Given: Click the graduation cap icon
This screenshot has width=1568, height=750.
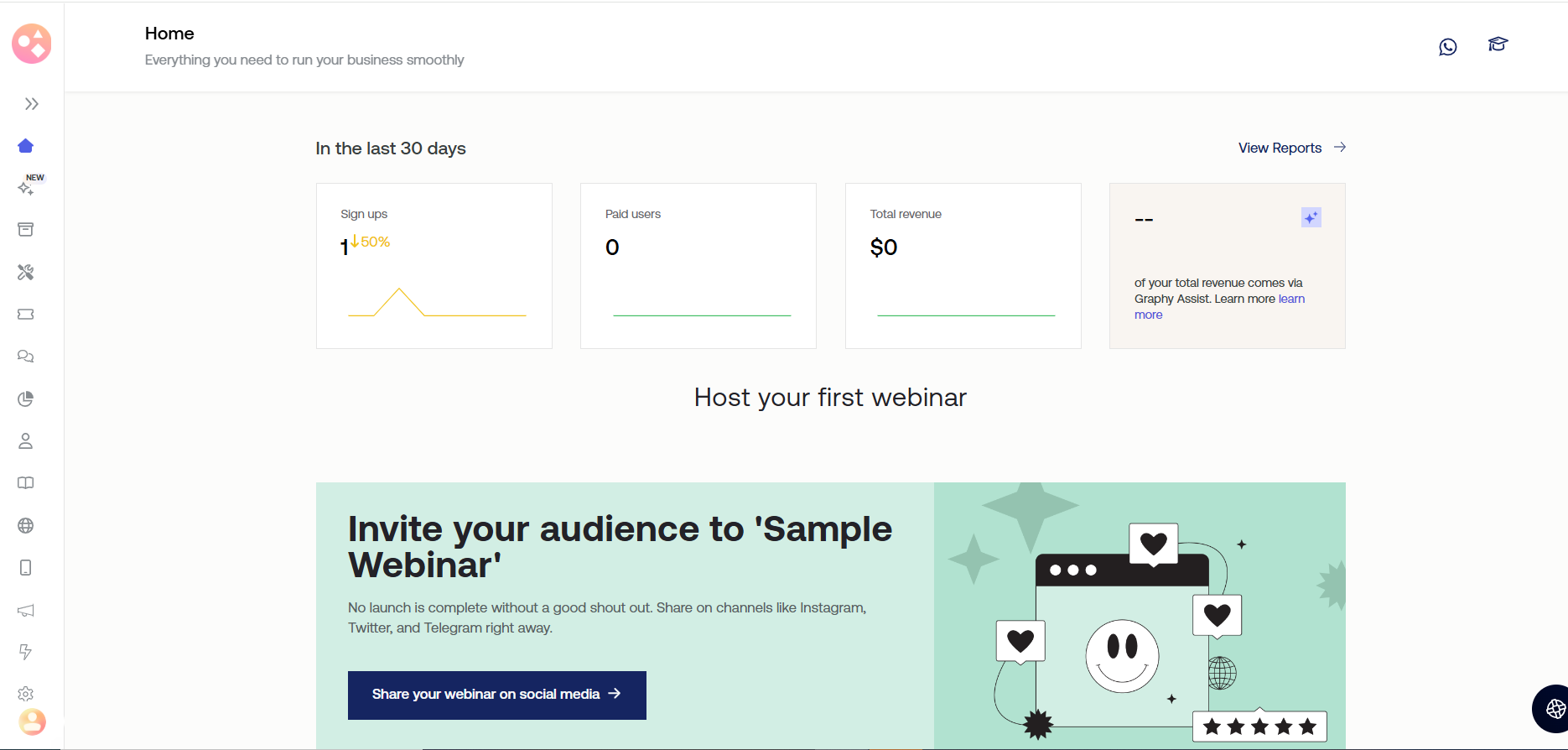Looking at the screenshot, I should point(1498,44).
